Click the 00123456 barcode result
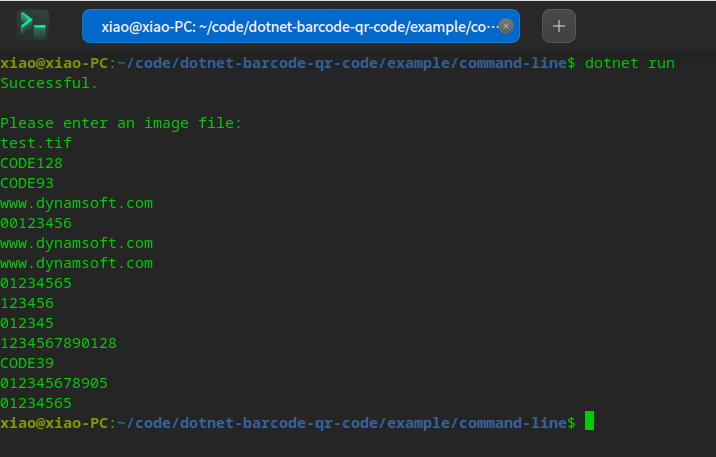Screen dimensions: 716x457 point(36,223)
